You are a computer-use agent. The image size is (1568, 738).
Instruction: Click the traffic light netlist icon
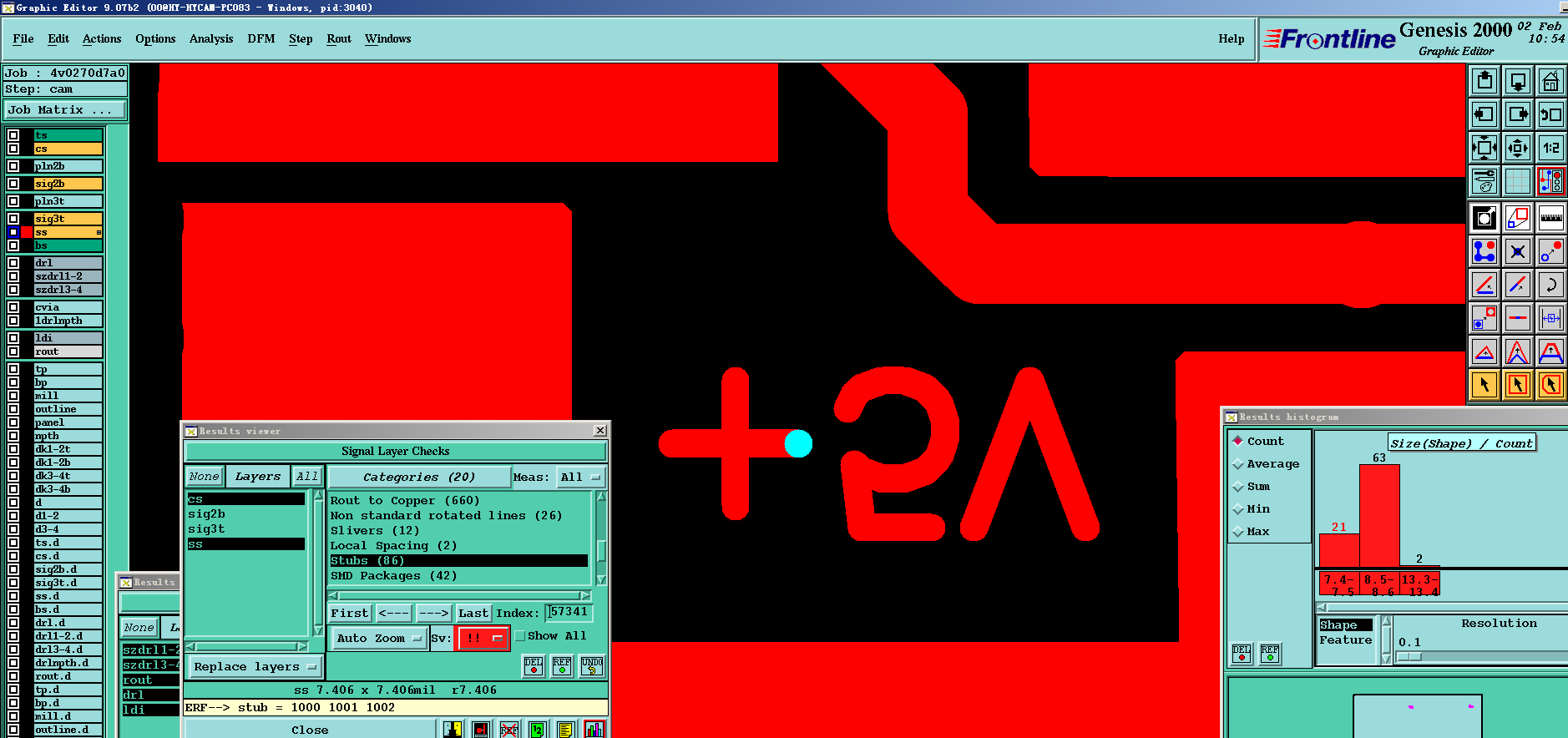(x=1551, y=181)
